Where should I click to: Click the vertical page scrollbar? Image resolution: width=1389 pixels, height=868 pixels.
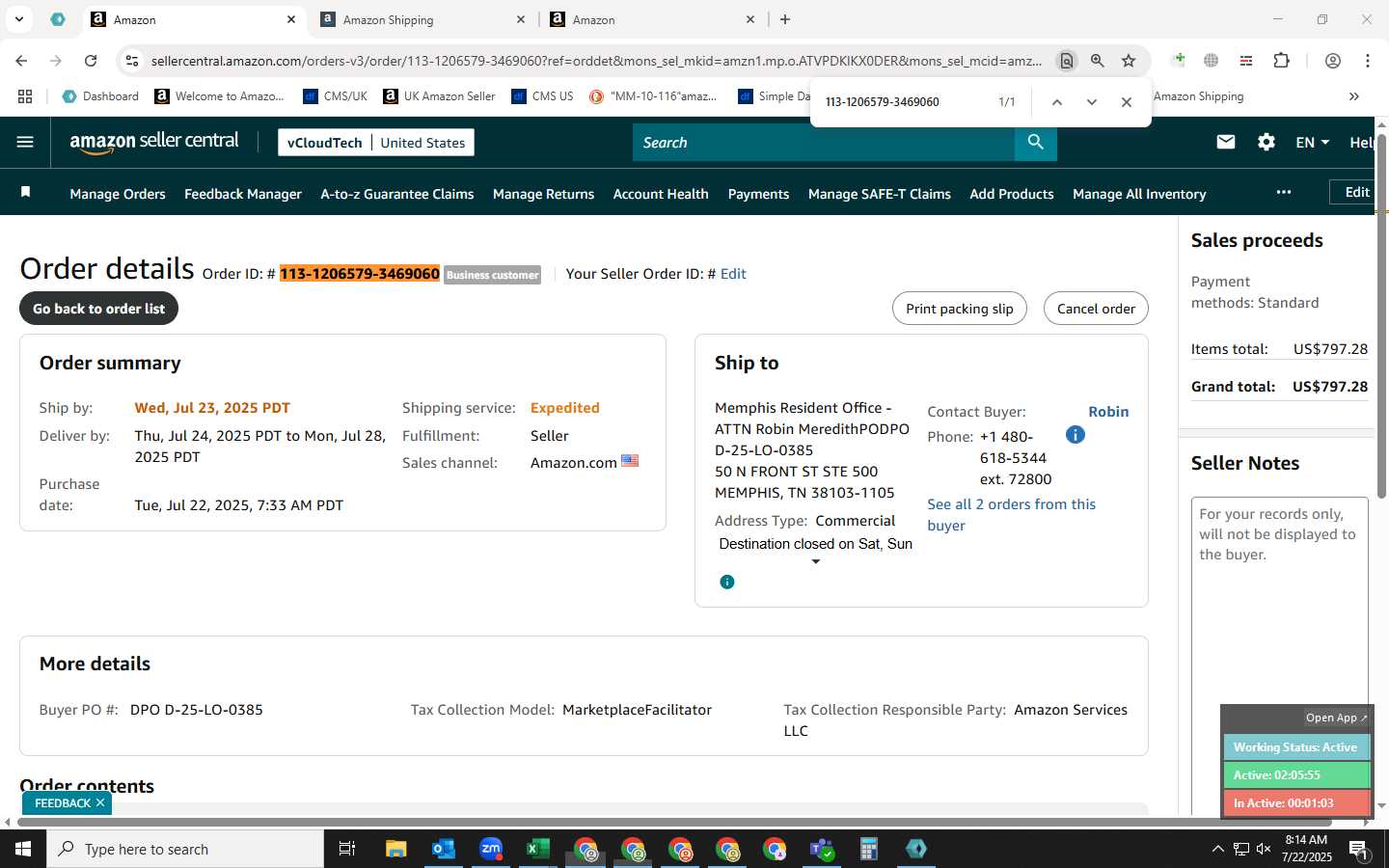[1381, 316]
